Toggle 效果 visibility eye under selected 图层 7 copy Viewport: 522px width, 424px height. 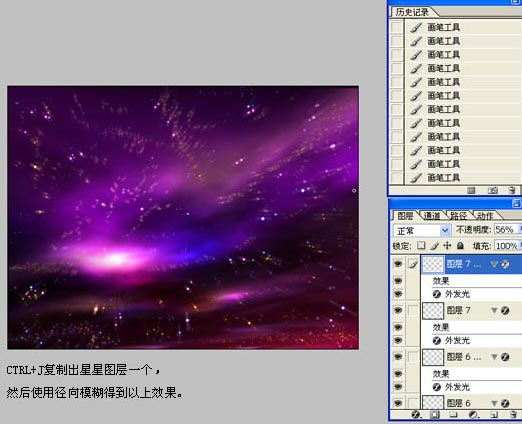click(x=398, y=281)
